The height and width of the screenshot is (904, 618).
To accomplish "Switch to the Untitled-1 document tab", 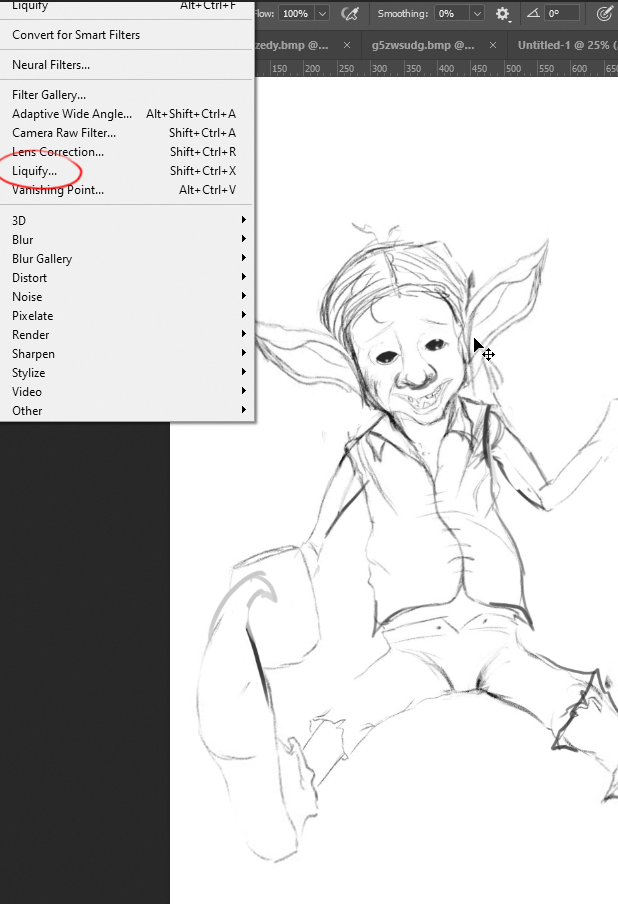I will click(565, 46).
